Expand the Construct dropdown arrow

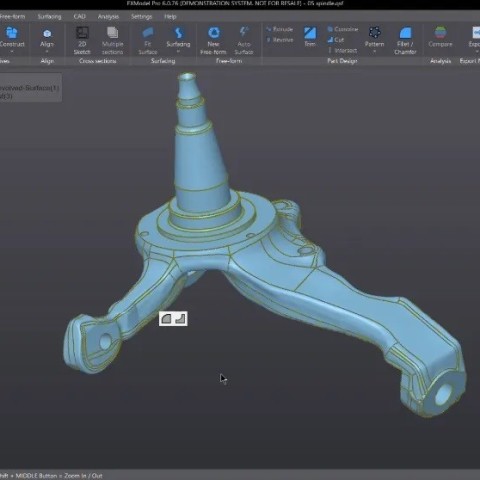(x=12, y=52)
